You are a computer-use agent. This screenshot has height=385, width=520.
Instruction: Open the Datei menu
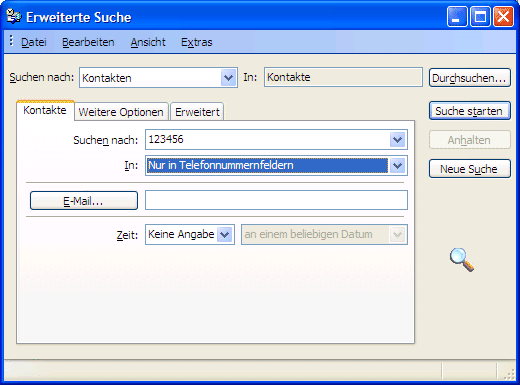34,42
